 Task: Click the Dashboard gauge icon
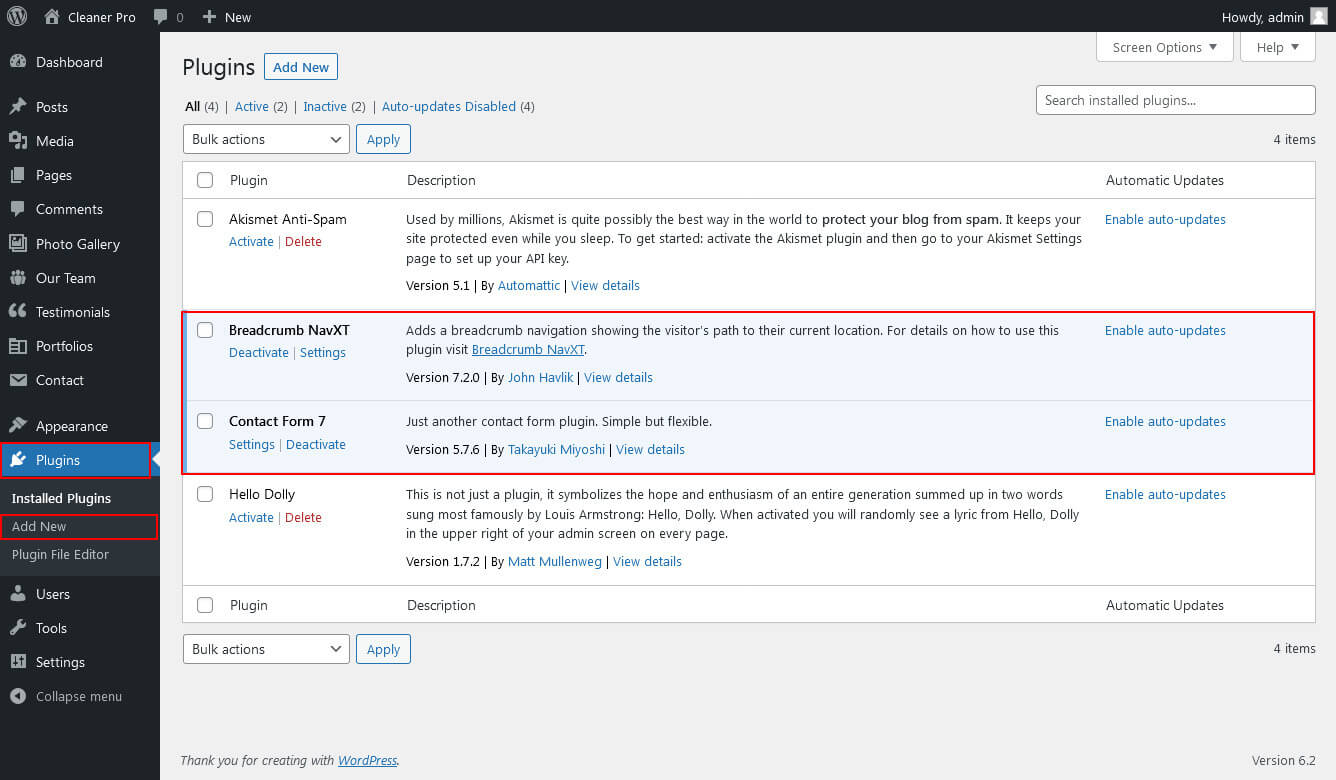tap(18, 62)
